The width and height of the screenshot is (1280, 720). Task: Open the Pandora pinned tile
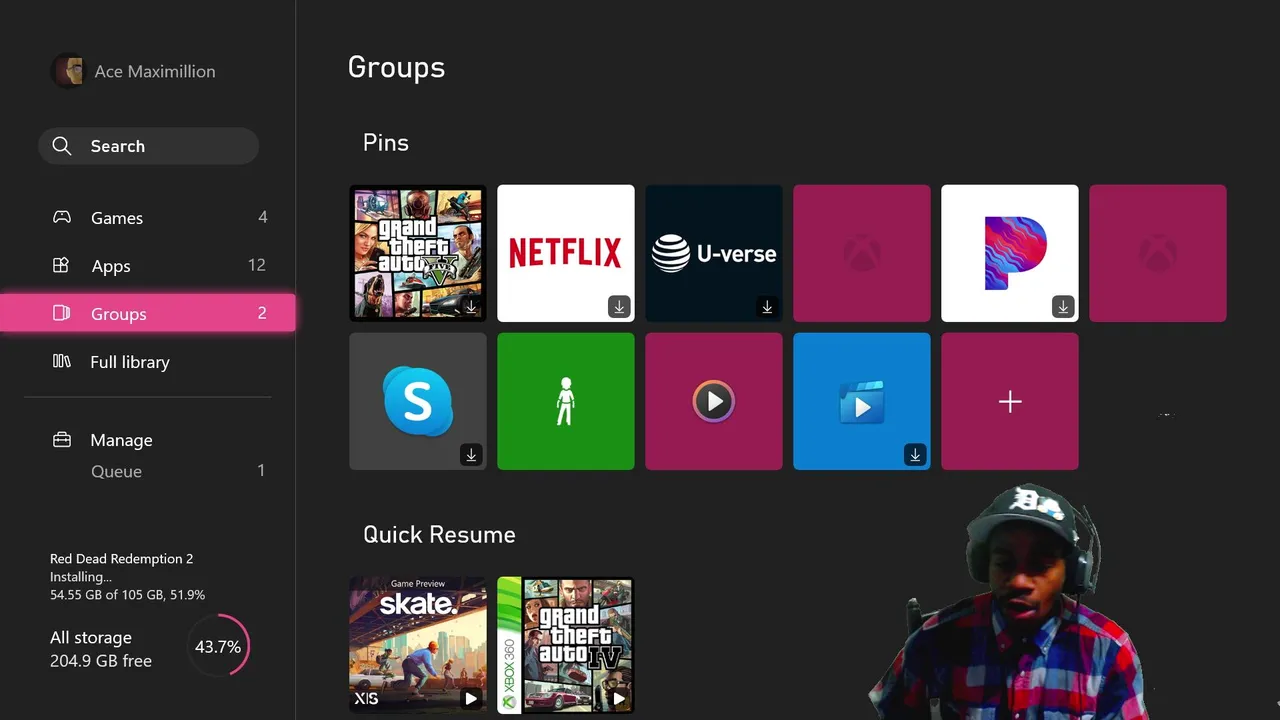(x=1010, y=253)
